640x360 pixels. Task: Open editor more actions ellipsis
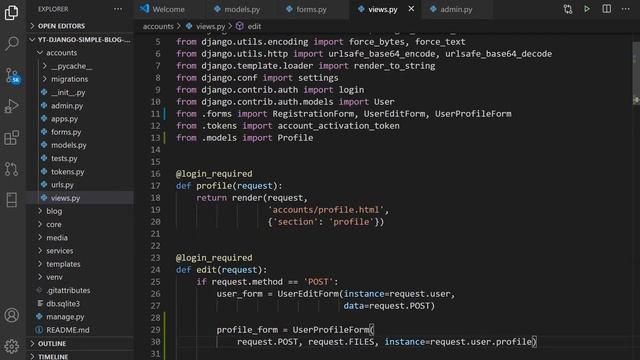point(626,9)
